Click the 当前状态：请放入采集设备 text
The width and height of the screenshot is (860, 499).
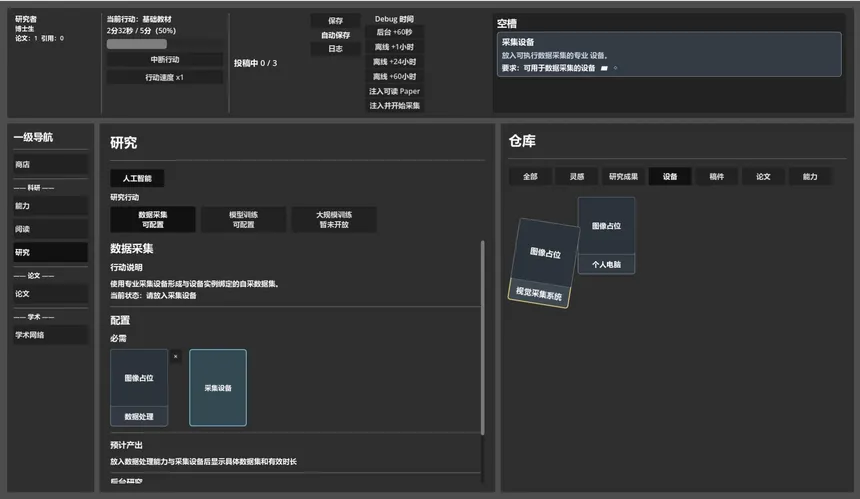pyautogui.click(x=153, y=296)
